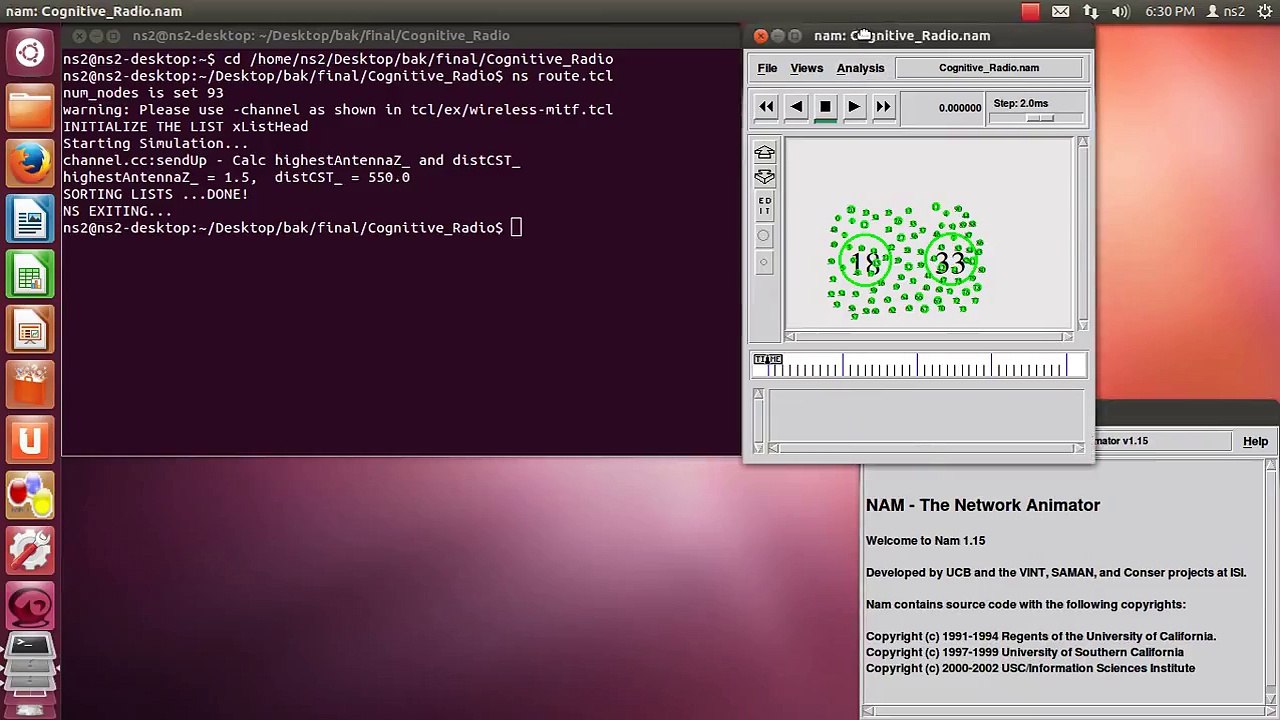
Task: Open the system power menu
Action: point(1263,12)
